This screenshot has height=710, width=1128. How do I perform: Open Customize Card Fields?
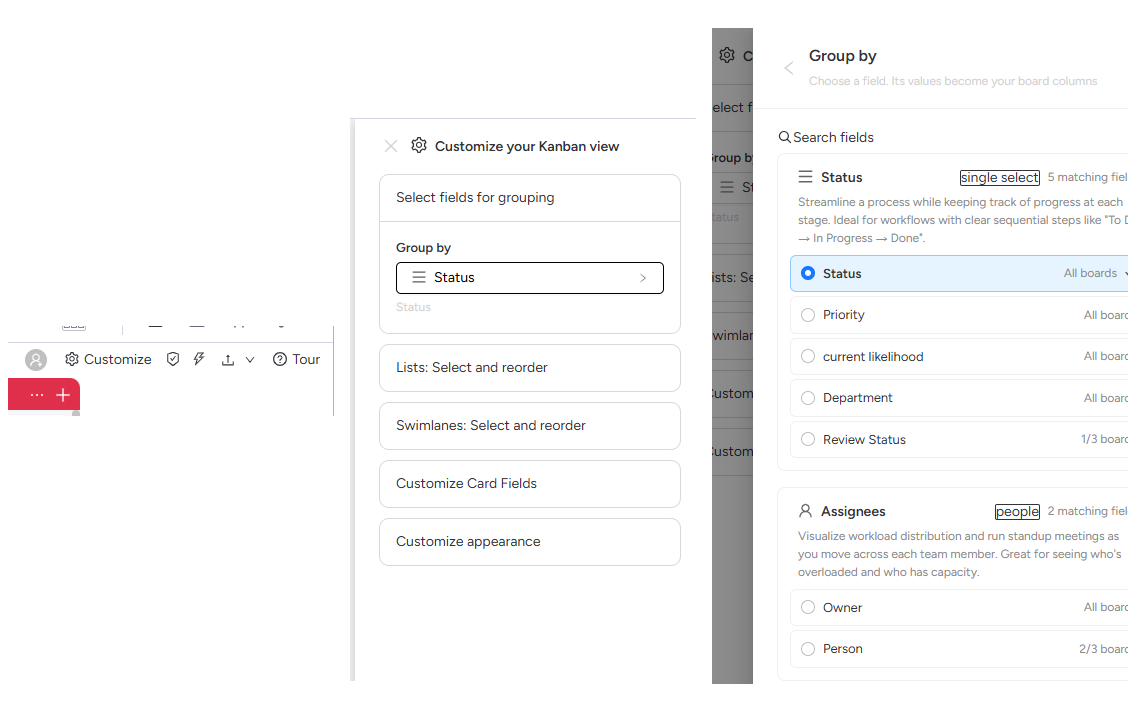click(x=529, y=484)
